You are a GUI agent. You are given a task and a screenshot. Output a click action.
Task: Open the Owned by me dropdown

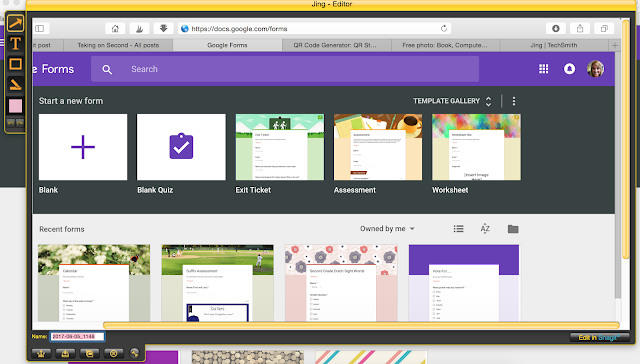(x=387, y=229)
